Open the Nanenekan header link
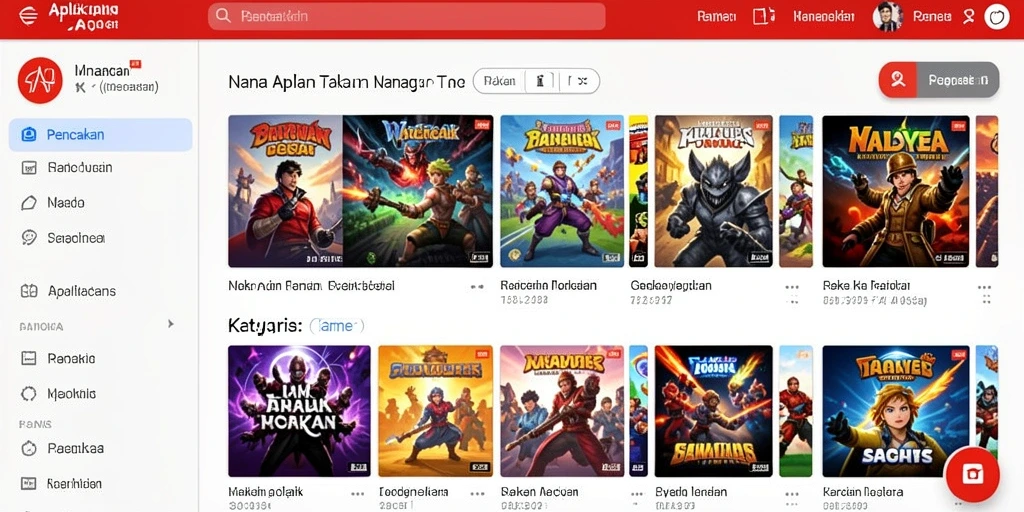Image resolution: width=1024 pixels, height=512 pixels. 824,16
